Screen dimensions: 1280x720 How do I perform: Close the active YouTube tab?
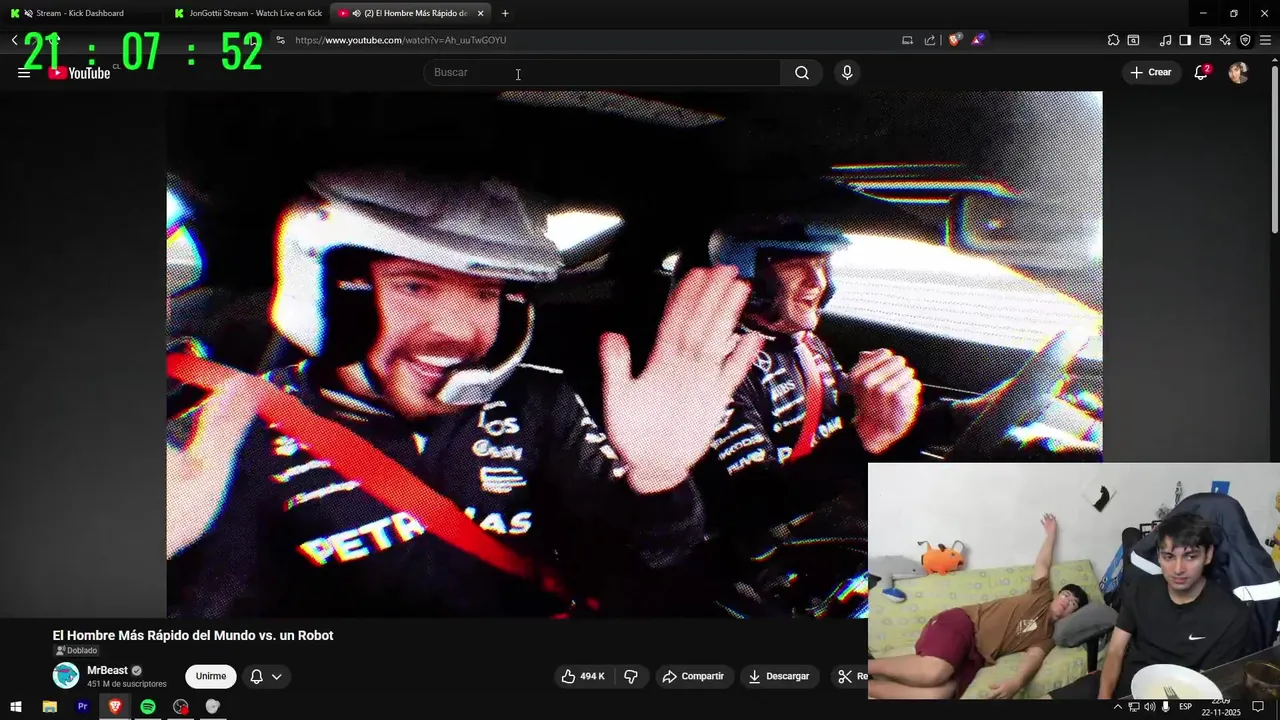coord(481,13)
